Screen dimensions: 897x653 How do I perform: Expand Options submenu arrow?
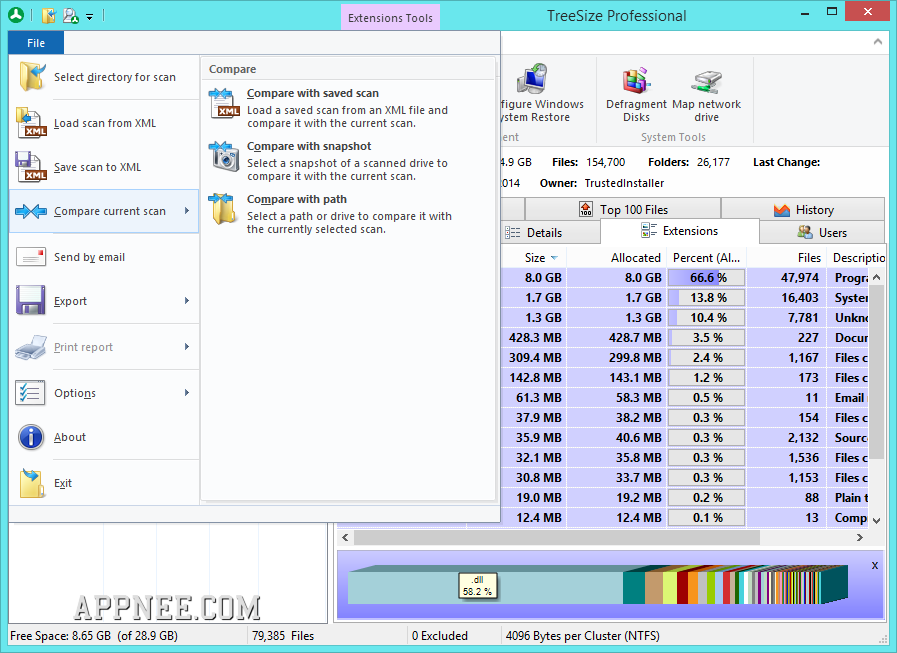(x=187, y=392)
